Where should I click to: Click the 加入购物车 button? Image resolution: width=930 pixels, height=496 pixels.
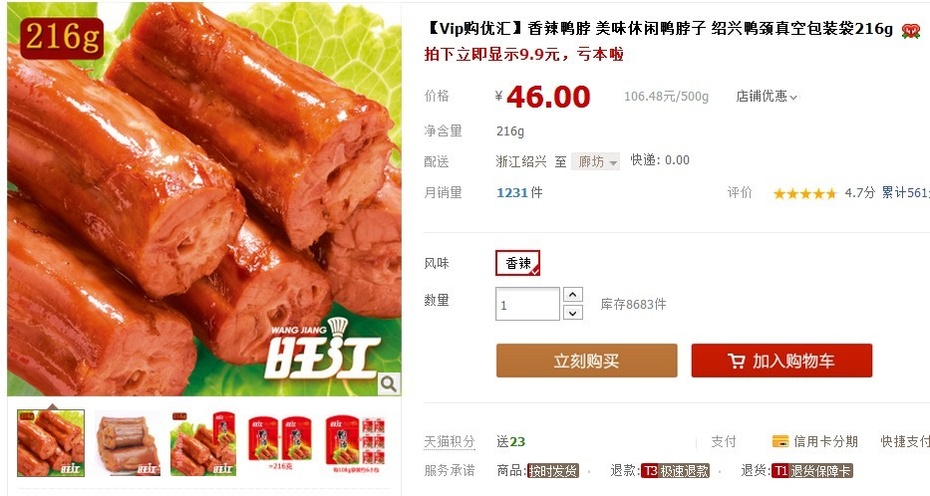(782, 361)
